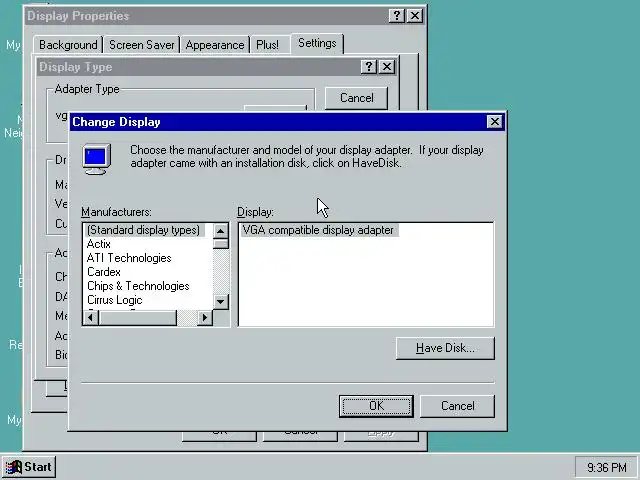Open the Start menu
This screenshot has height=480, width=640.
[x=29, y=467]
